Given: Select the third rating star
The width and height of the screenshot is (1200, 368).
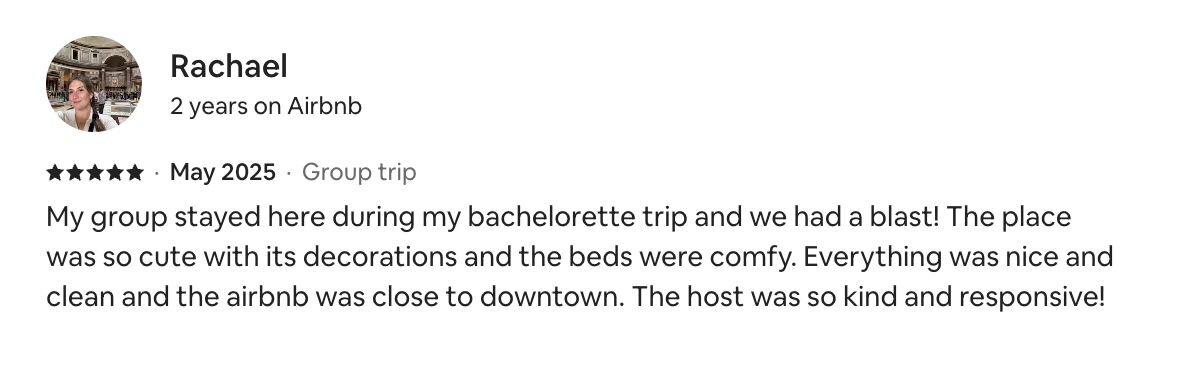Looking at the screenshot, I should 95,173.
